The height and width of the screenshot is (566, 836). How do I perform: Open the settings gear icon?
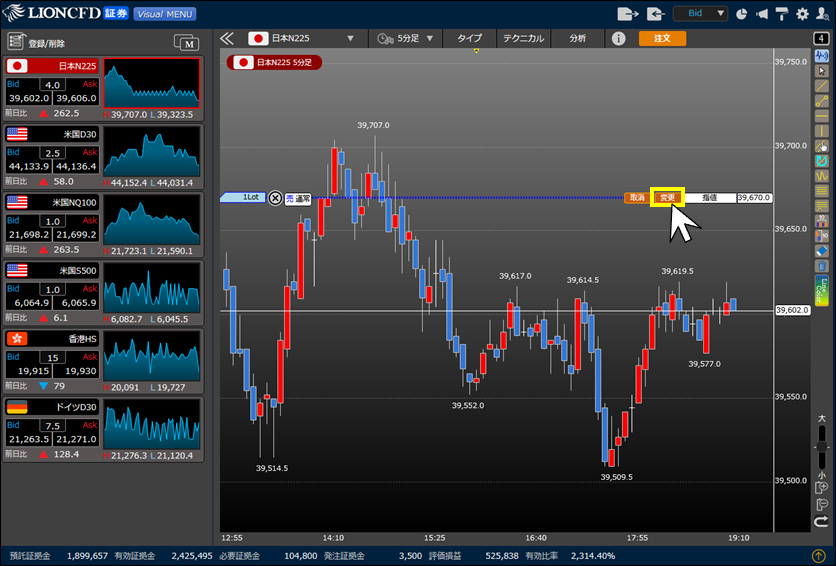[x=802, y=14]
